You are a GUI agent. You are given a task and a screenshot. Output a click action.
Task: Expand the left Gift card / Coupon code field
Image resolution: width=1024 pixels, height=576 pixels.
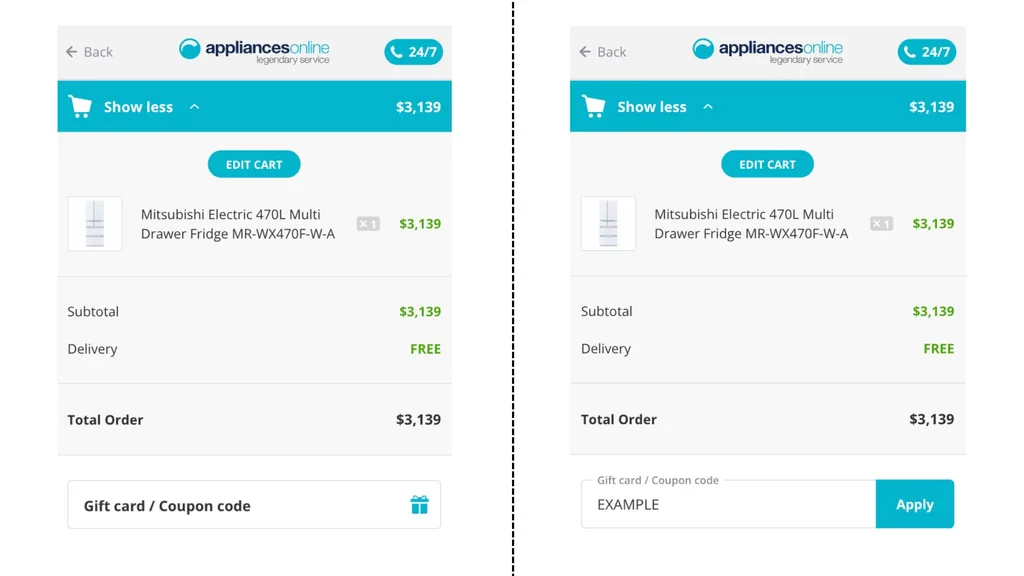point(240,505)
